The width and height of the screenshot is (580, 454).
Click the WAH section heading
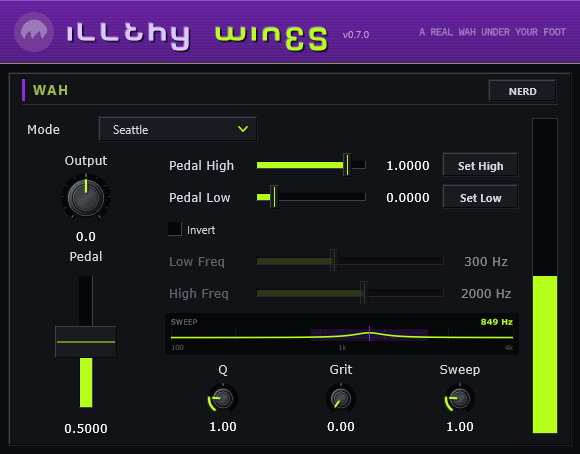[50, 90]
